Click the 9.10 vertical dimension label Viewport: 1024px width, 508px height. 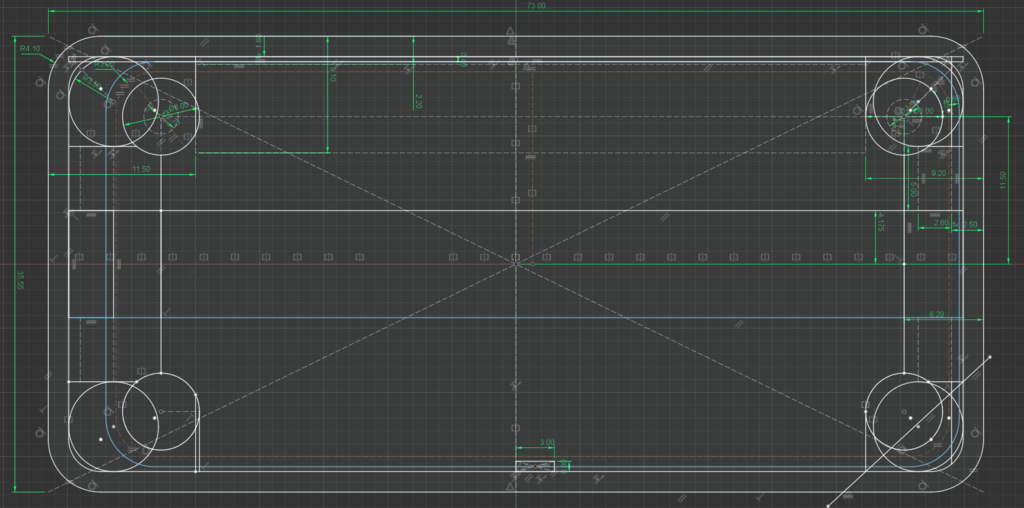(x=333, y=75)
